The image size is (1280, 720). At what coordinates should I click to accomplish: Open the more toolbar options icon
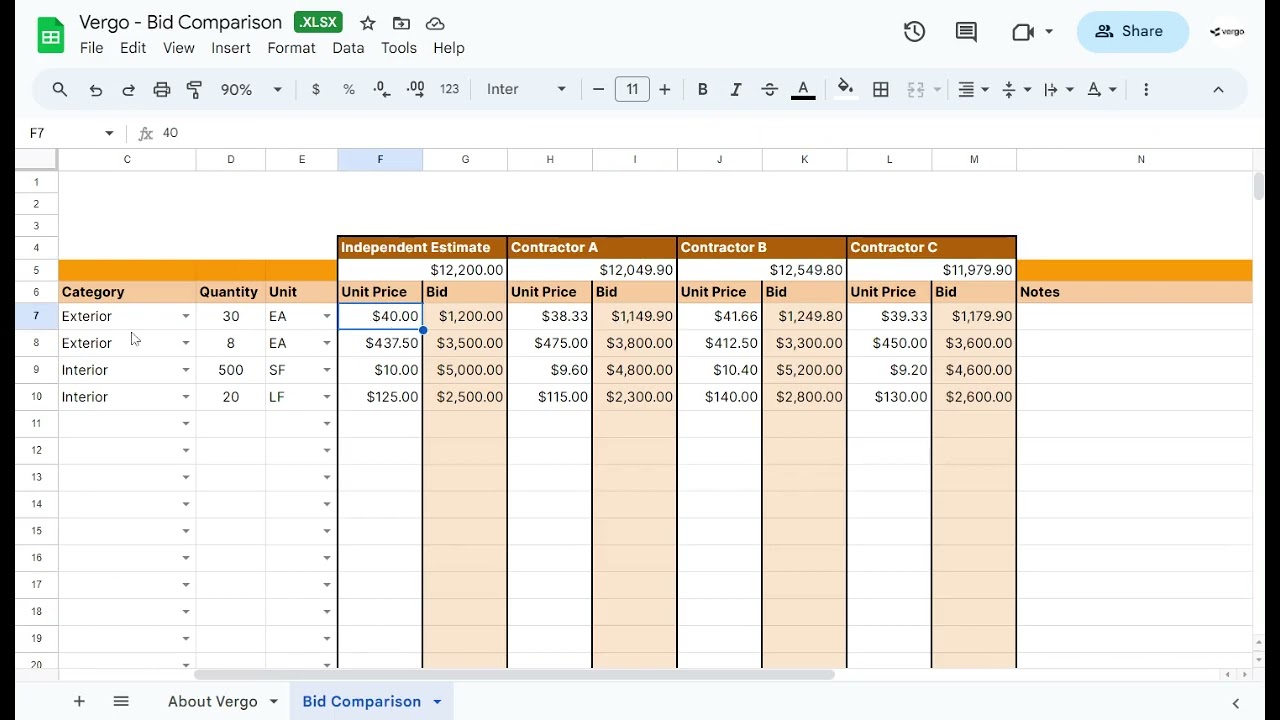[x=1146, y=90]
